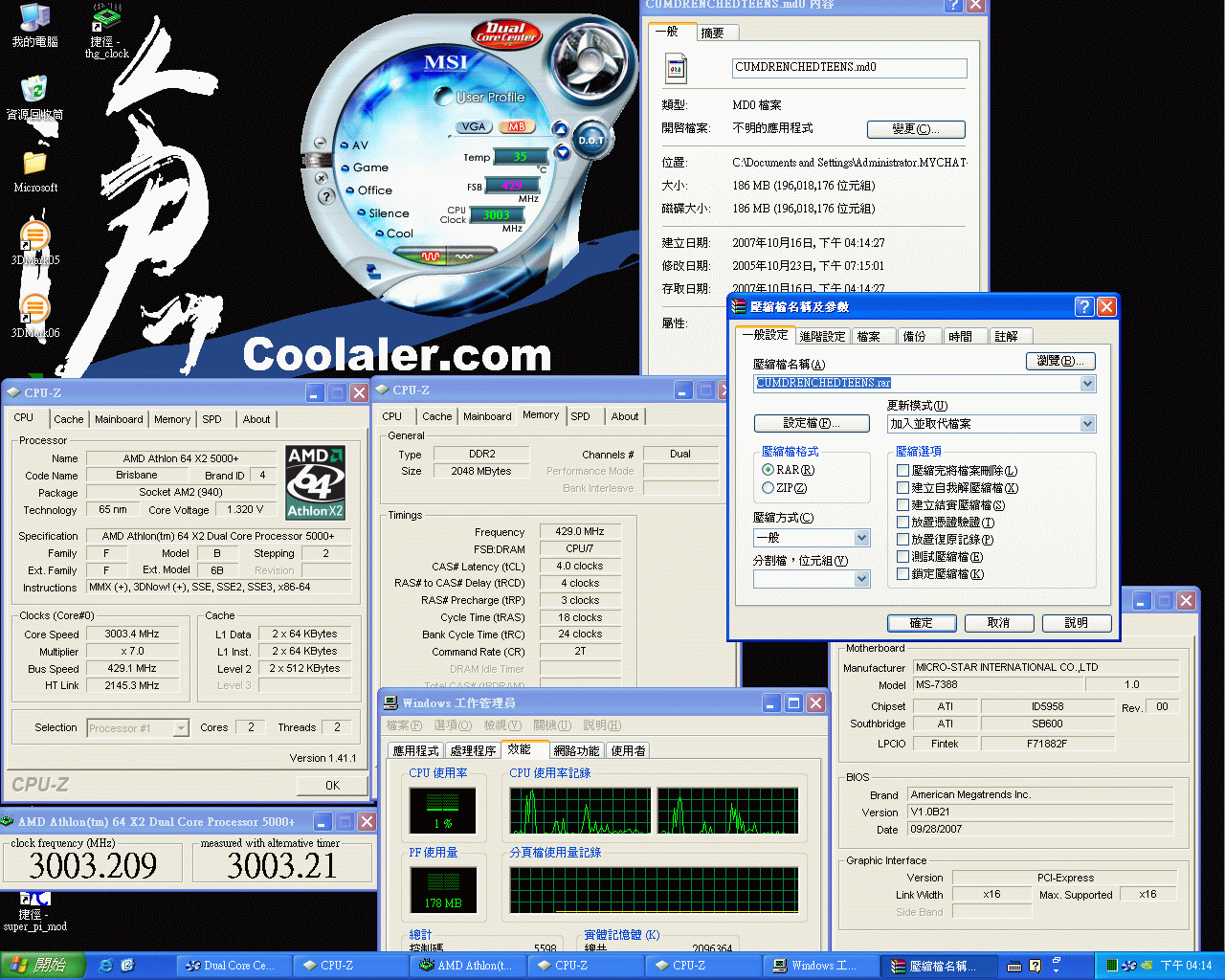Open the thg_clock shortcut icon

tap(107, 17)
